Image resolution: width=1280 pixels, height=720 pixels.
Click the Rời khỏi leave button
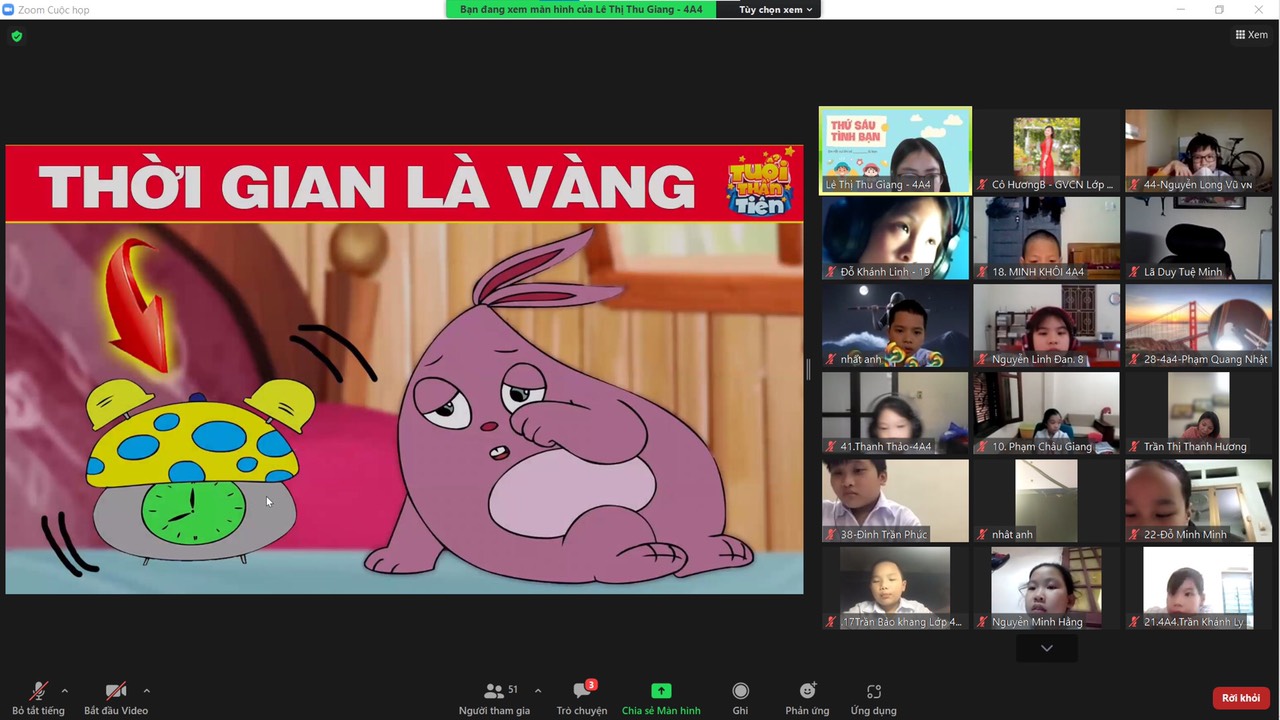[1240, 698]
